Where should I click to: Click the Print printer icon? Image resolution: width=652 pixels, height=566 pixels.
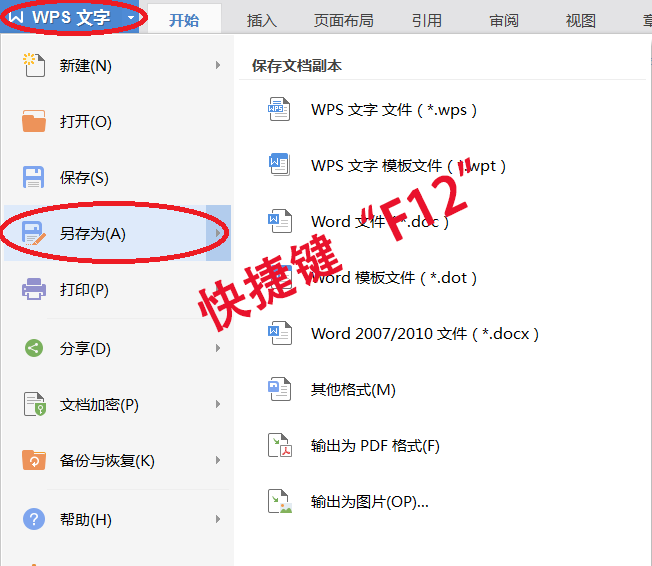34,289
